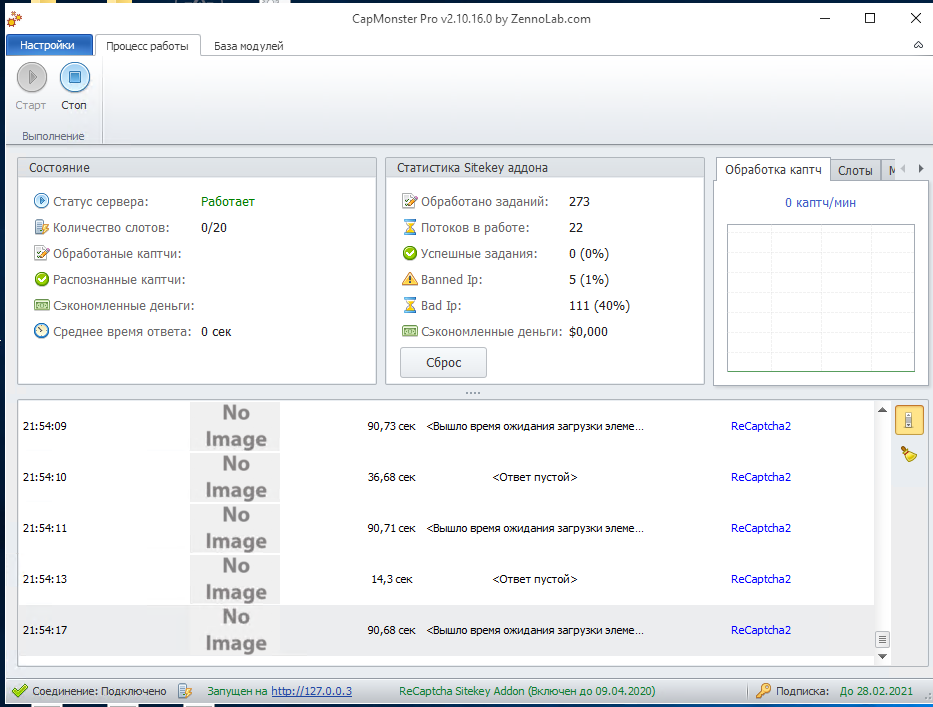Minimize the CapMonster Pro window

click(825, 18)
